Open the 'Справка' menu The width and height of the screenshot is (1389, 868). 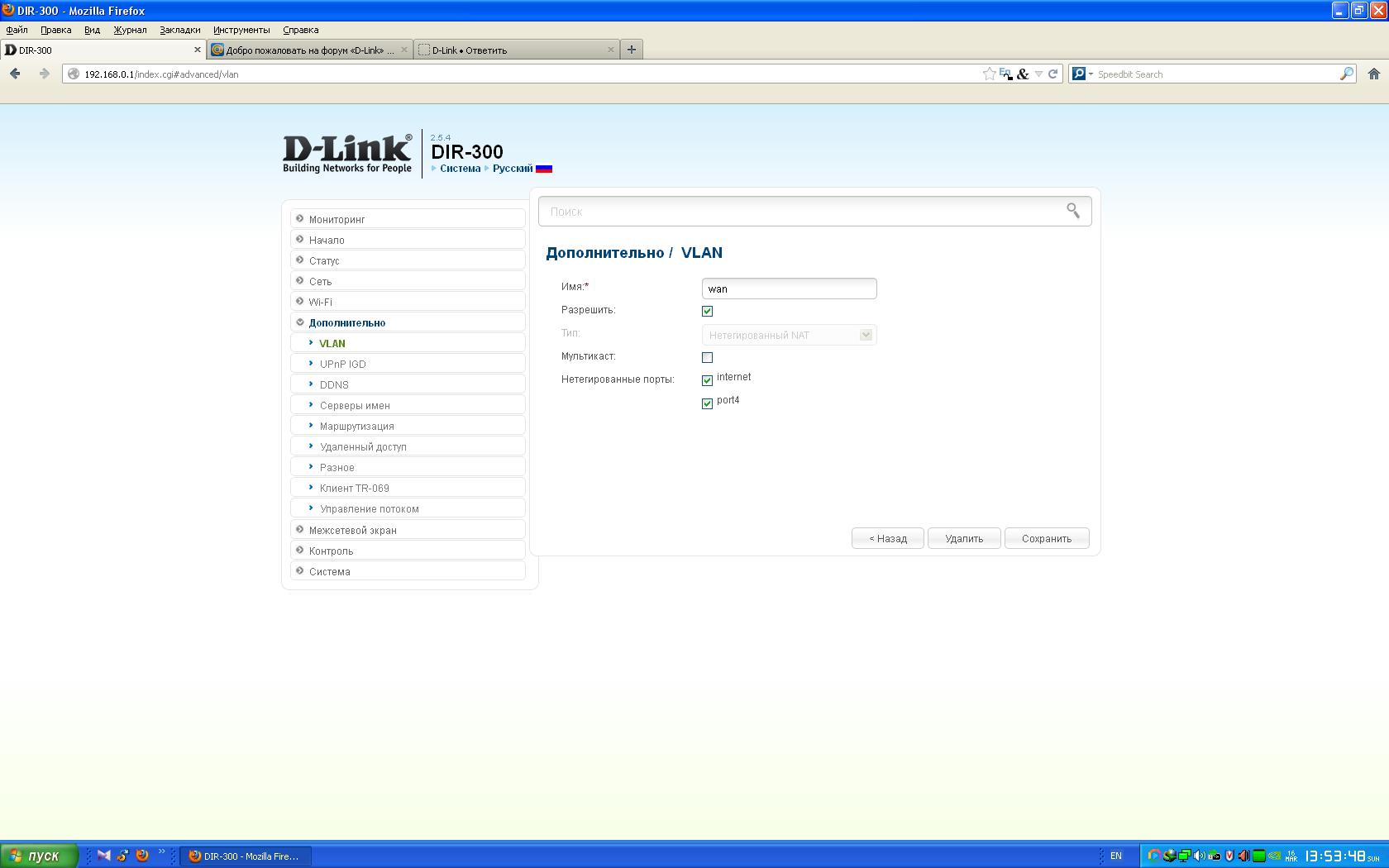tap(300, 30)
